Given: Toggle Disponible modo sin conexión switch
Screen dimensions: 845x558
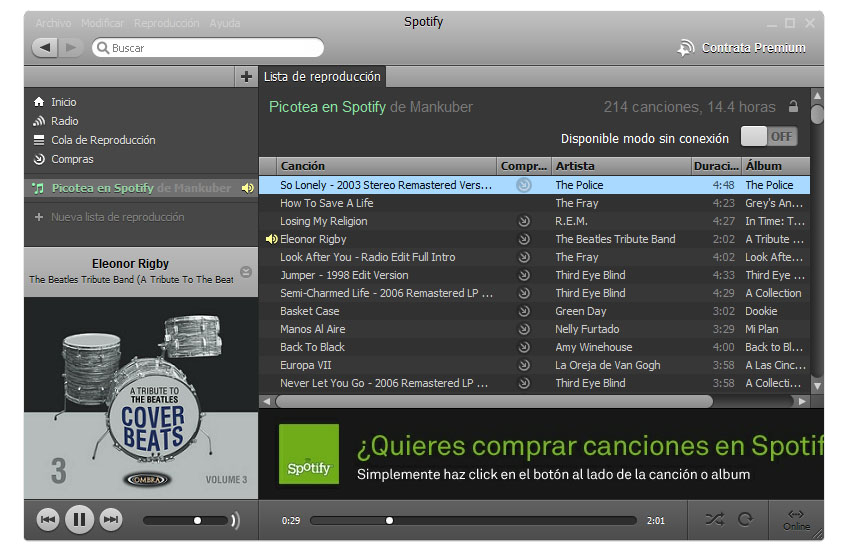Looking at the screenshot, I should pyautogui.click(x=769, y=136).
